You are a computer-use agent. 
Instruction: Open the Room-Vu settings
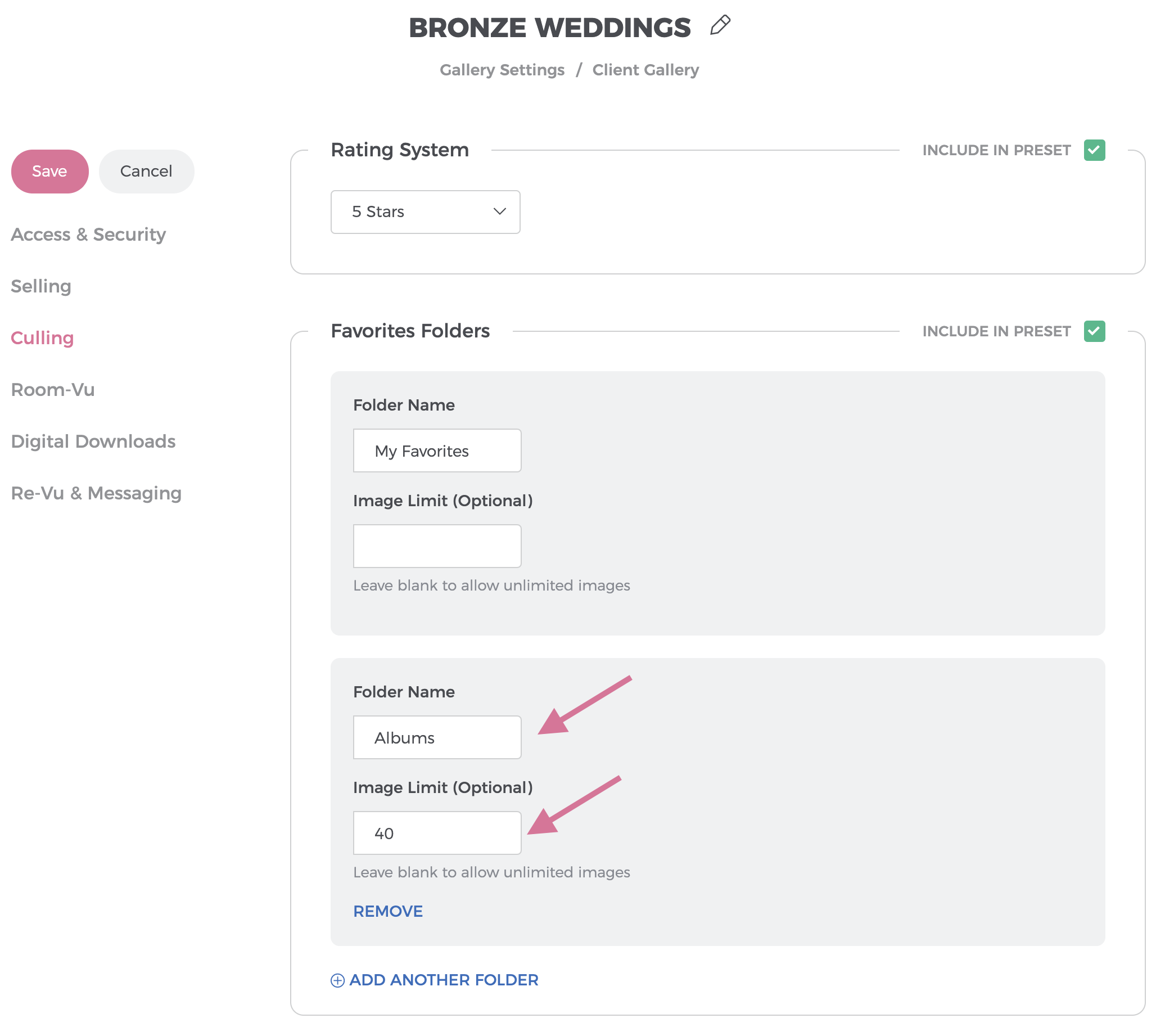pos(52,390)
